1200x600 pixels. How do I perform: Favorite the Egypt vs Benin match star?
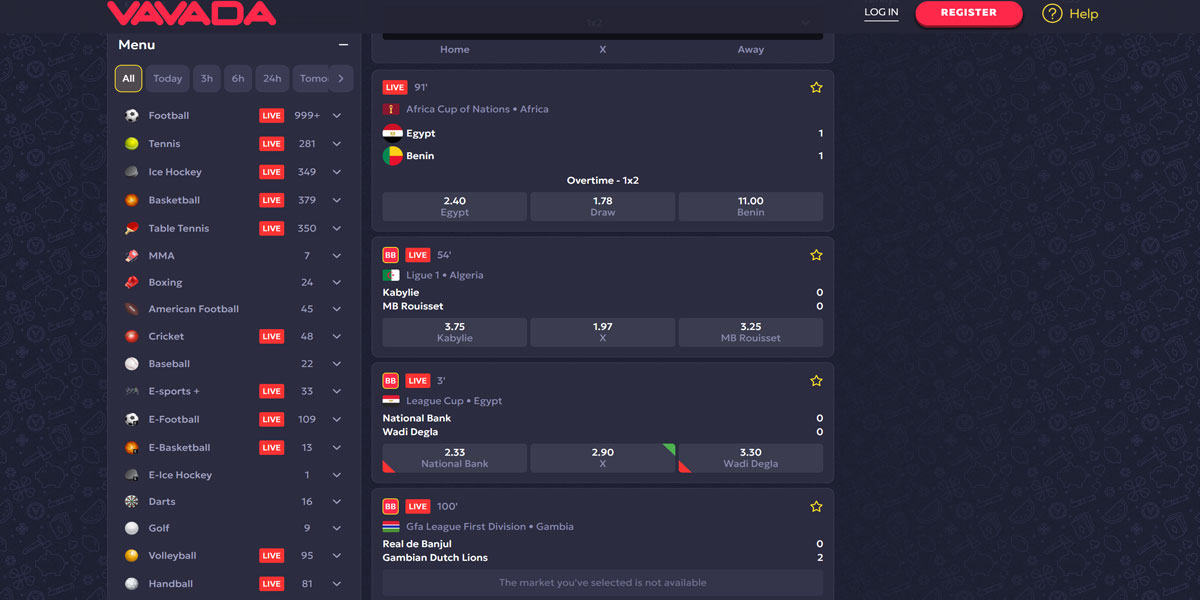tap(816, 87)
